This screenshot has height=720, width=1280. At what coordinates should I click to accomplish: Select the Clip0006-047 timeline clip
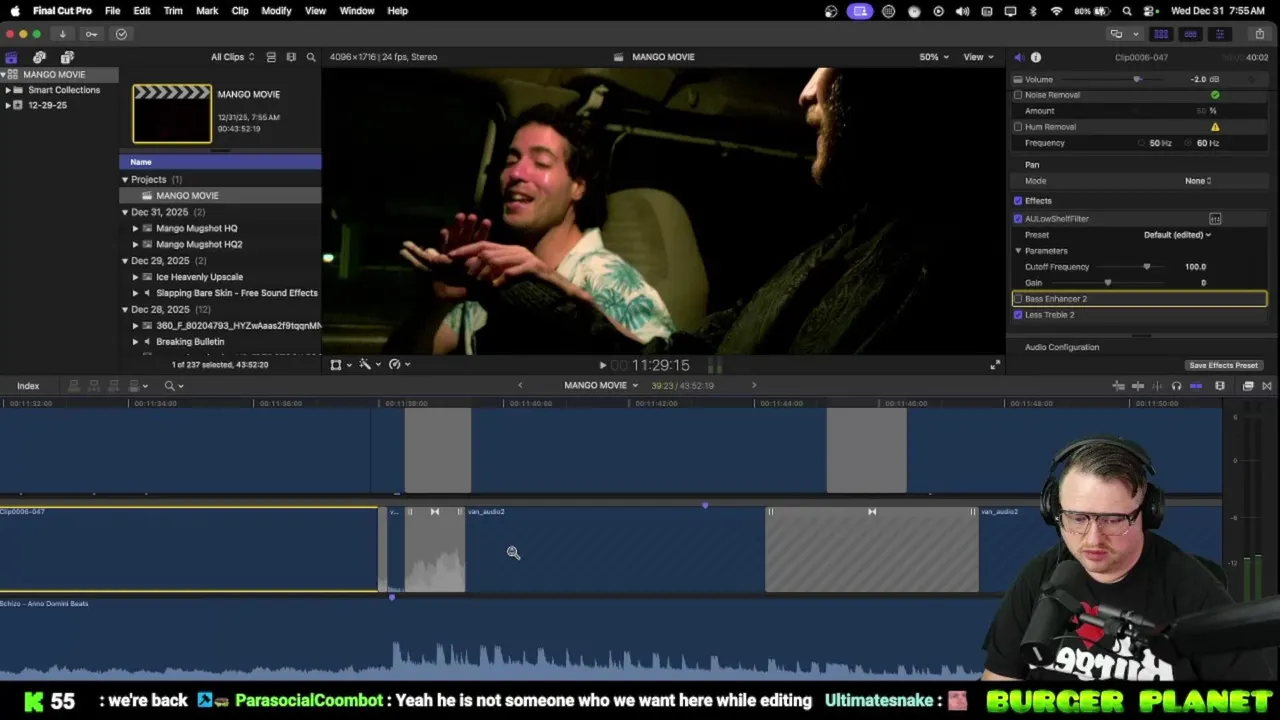coord(188,550)
